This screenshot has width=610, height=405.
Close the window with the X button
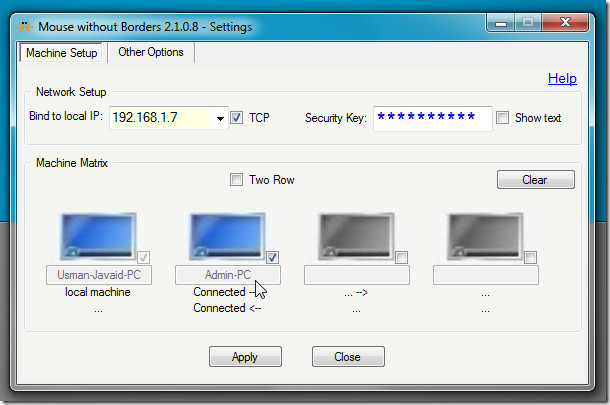[565, 23]
